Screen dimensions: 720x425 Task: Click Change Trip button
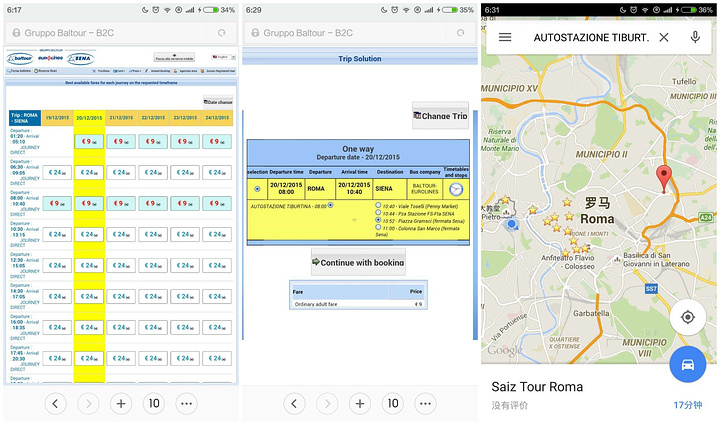pos(440,116)
